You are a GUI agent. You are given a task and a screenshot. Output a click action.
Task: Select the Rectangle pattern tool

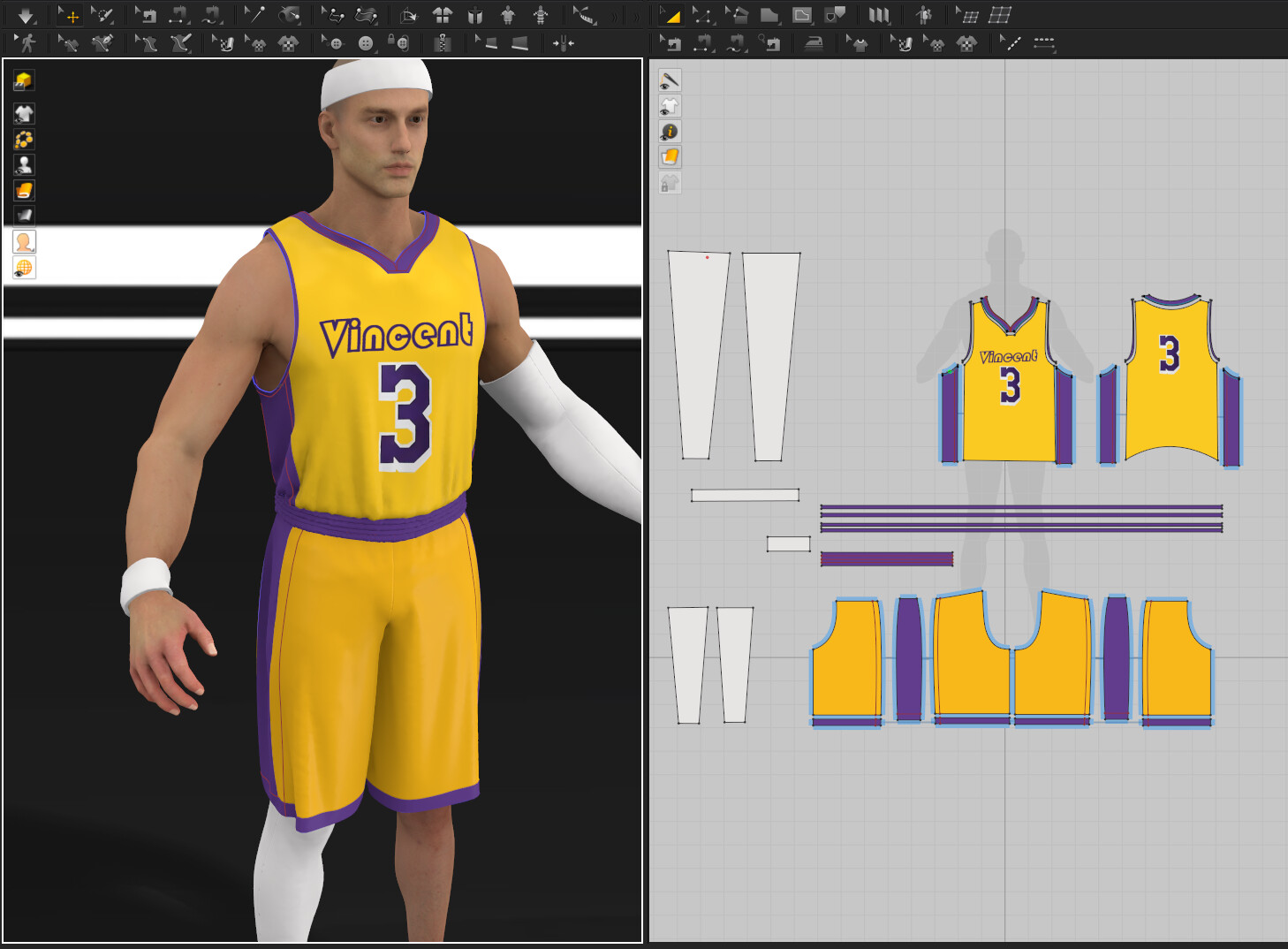(801, 15)
